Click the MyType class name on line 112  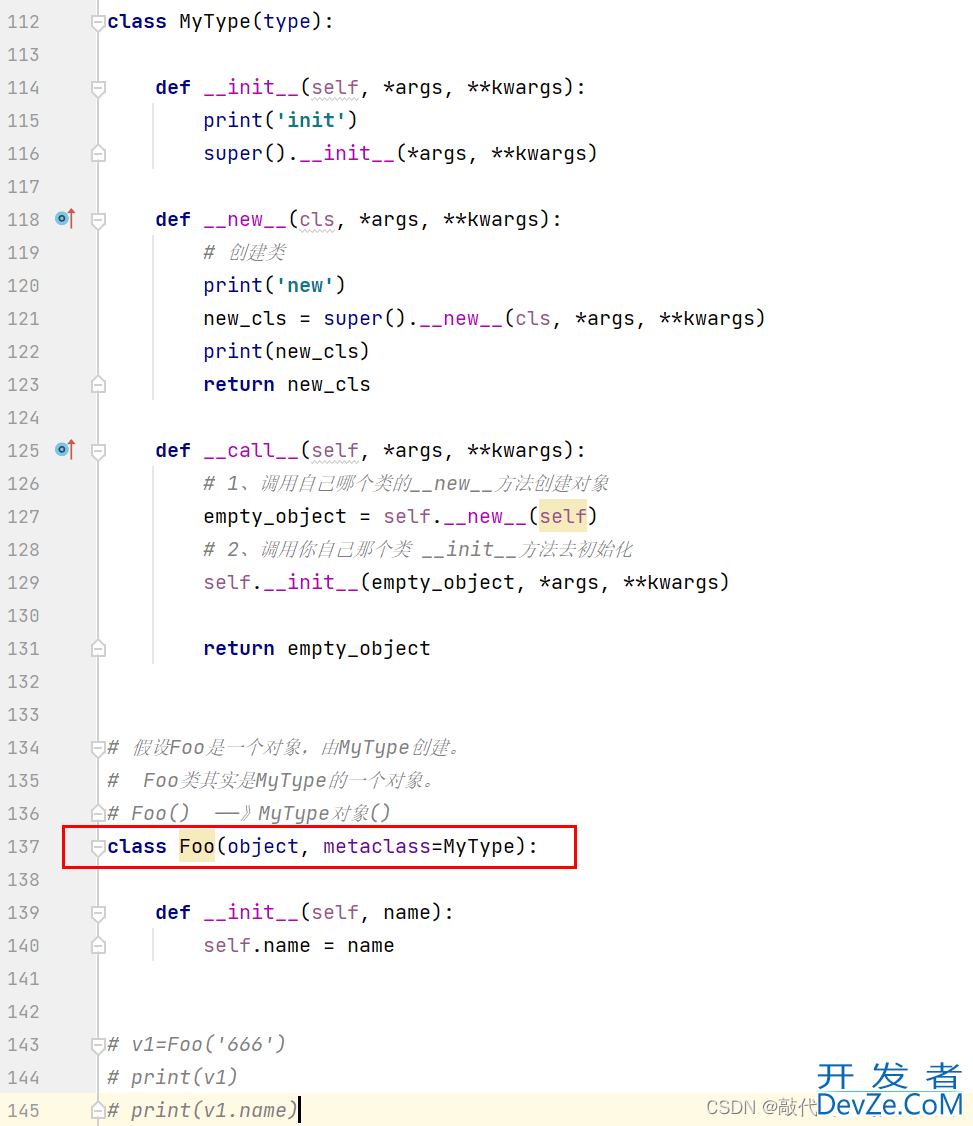pos(215,22)
